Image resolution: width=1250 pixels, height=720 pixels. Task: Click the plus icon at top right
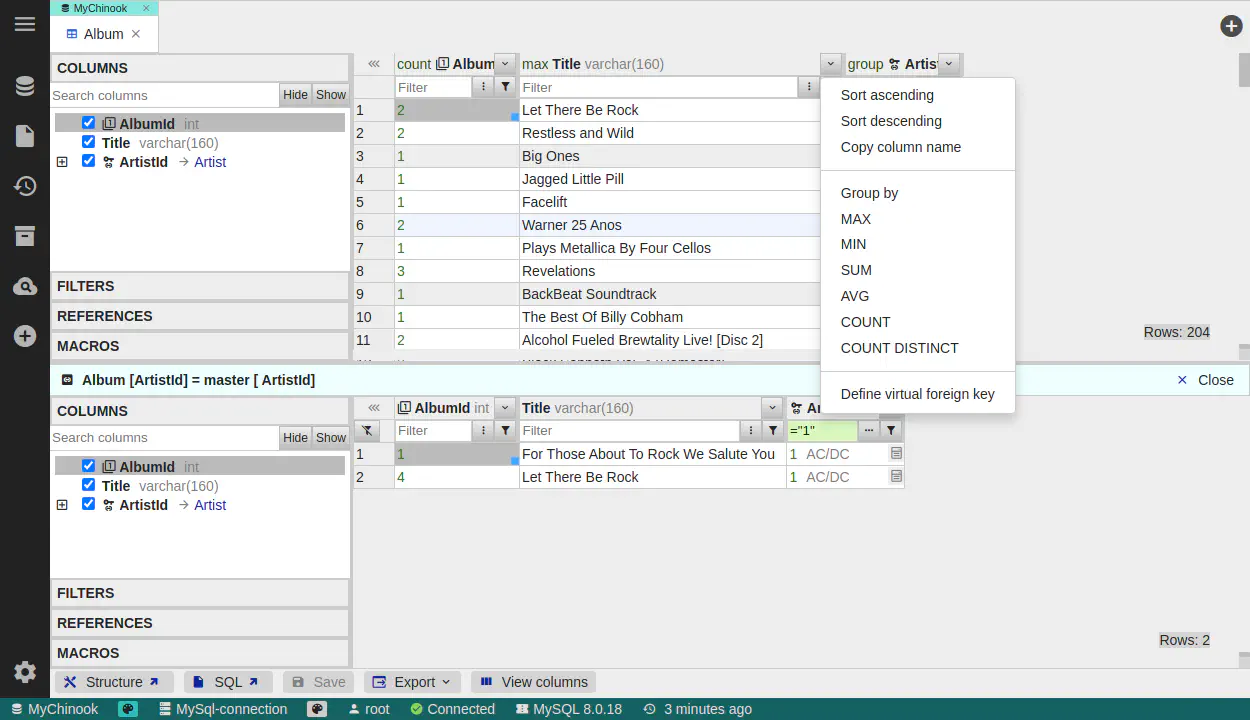(1231, 26)
